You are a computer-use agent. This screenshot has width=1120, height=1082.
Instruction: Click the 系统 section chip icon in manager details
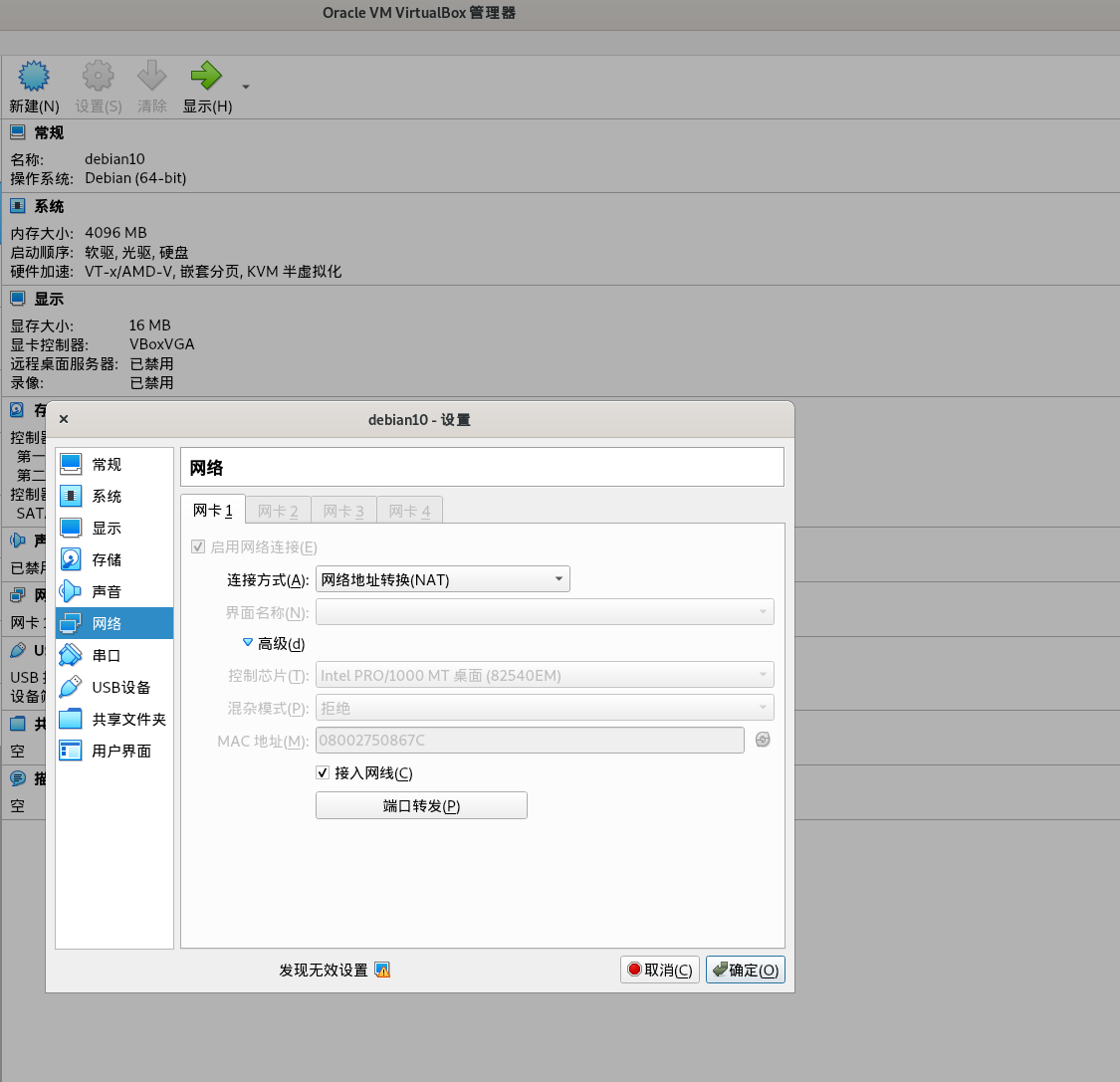tap(18, 206)
